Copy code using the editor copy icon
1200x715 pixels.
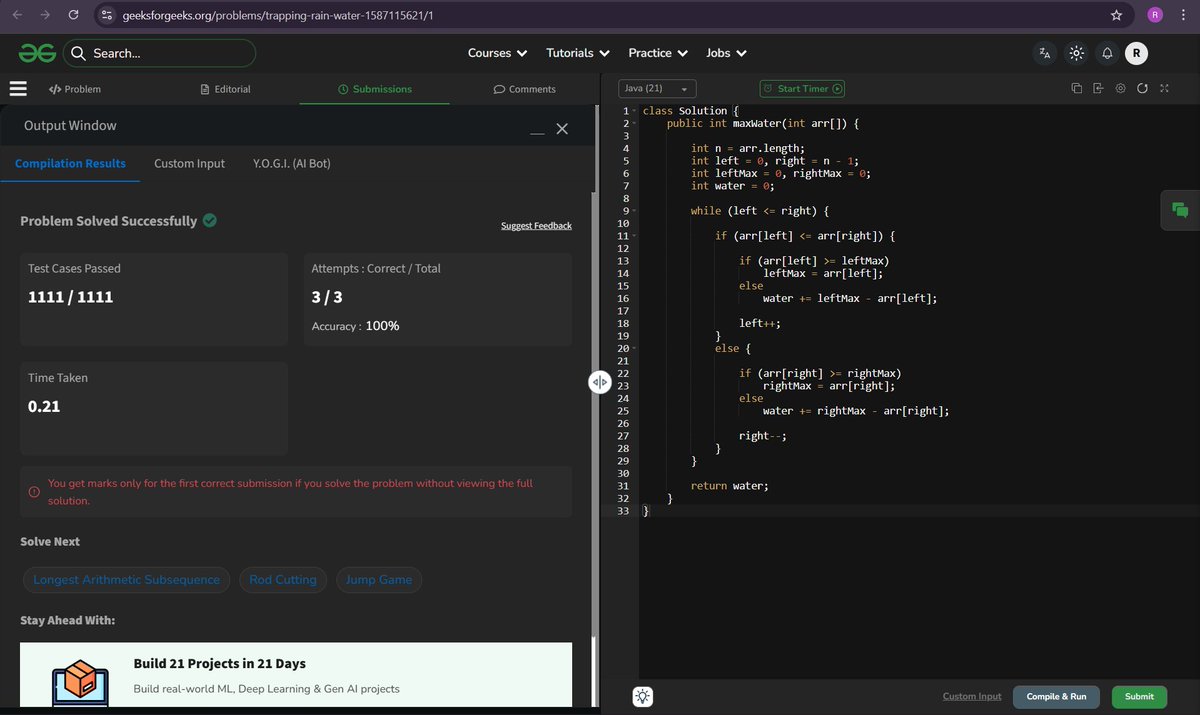1076,88
